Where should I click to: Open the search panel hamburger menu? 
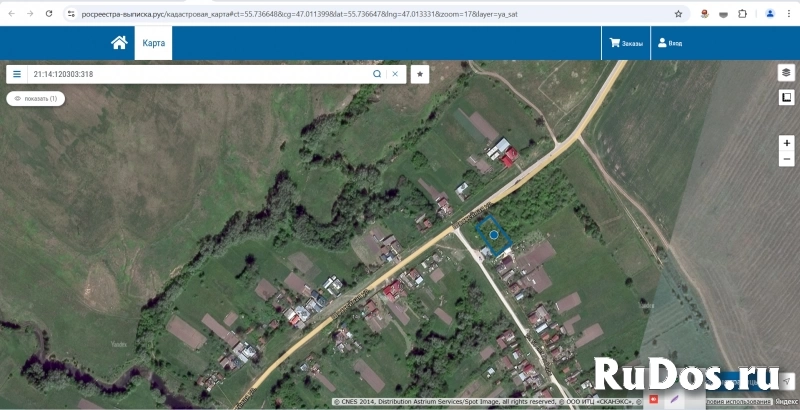click(17, 74)
